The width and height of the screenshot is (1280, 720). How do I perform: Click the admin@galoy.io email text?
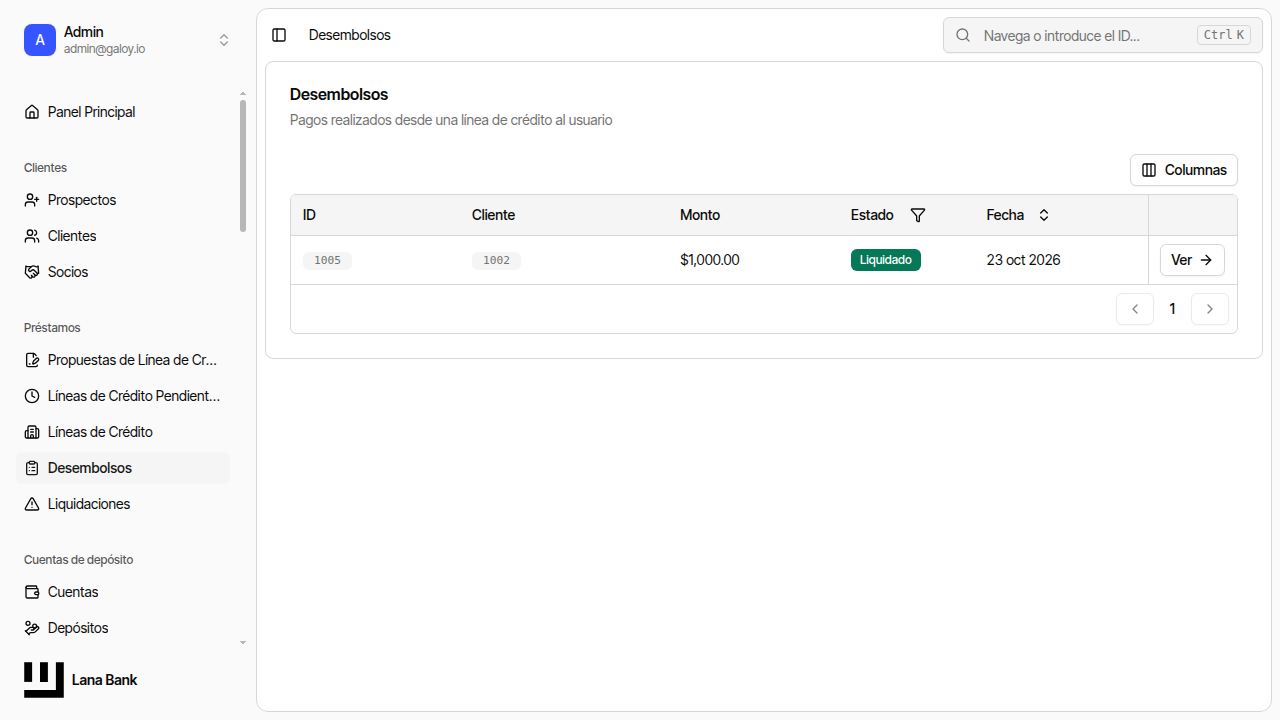[104, 49]
